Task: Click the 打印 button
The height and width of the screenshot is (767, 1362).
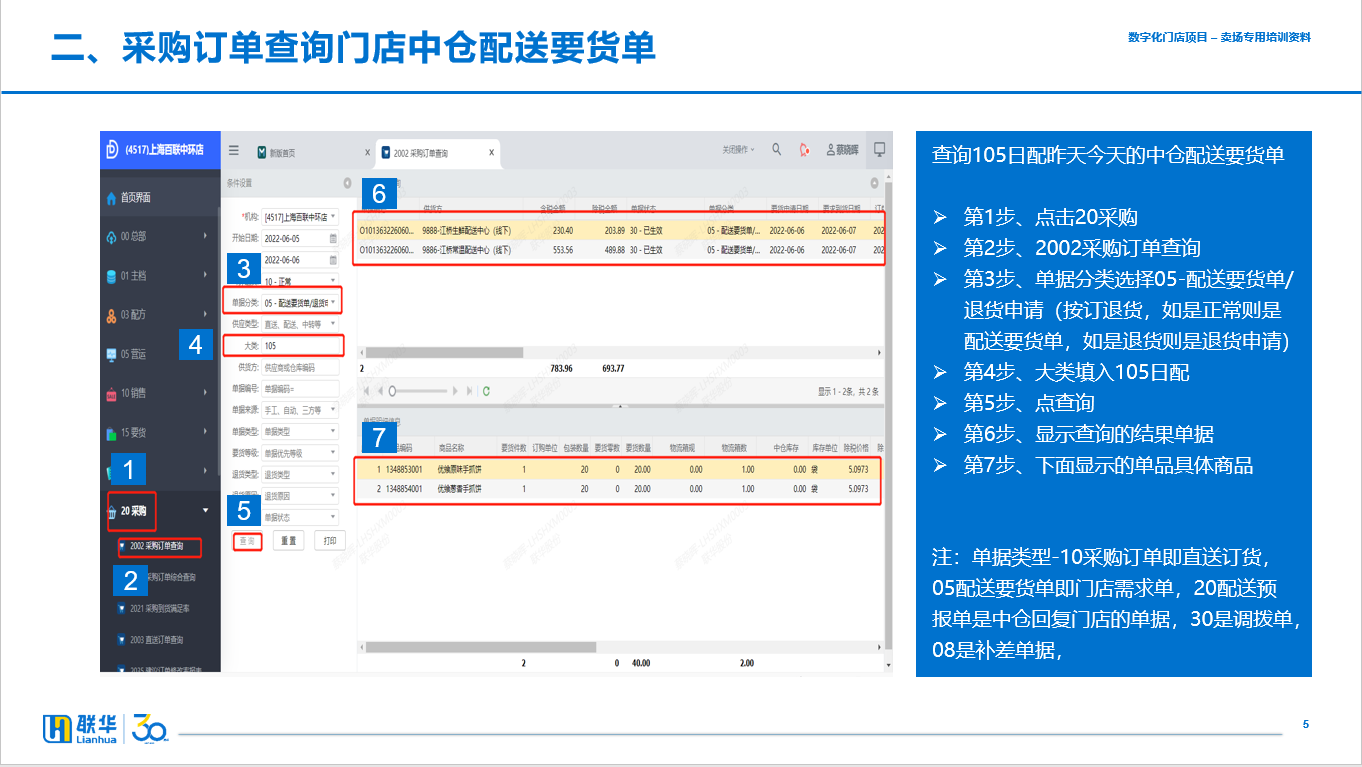Action: tap(329, 541)
